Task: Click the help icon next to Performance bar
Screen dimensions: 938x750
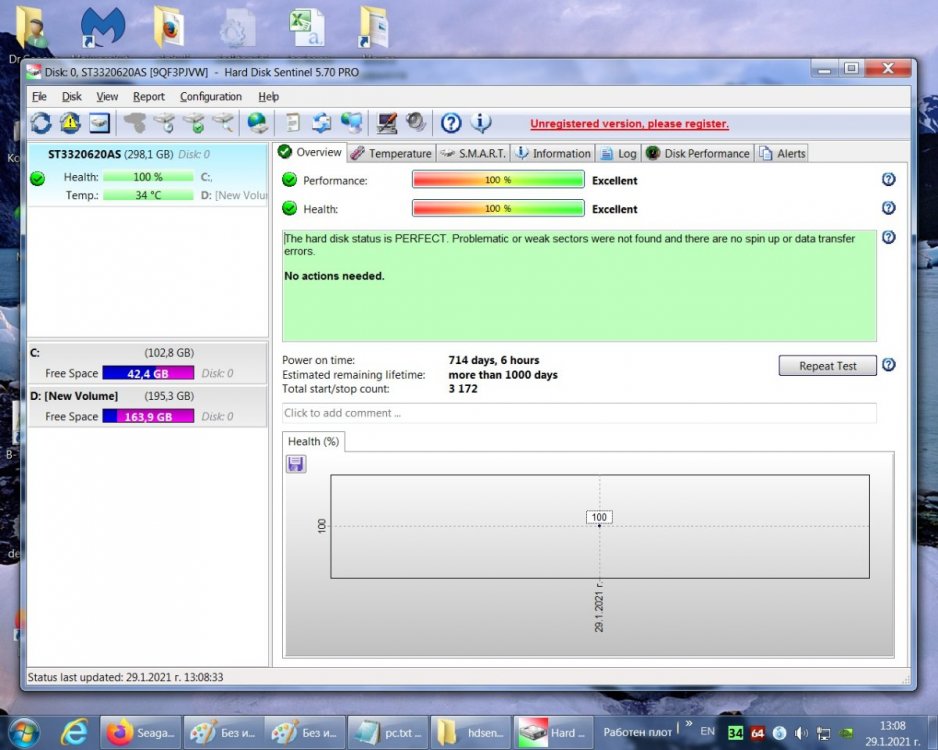Action: coord(888,180)
